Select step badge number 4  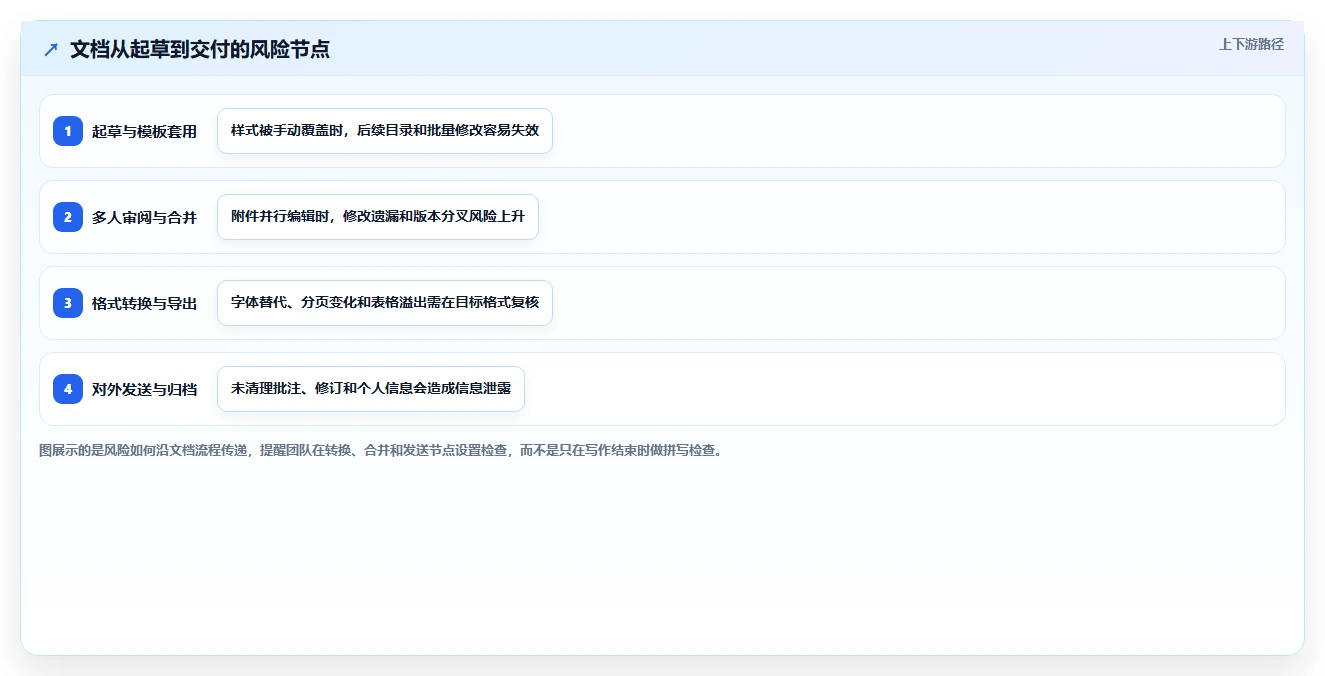point(68,389)
